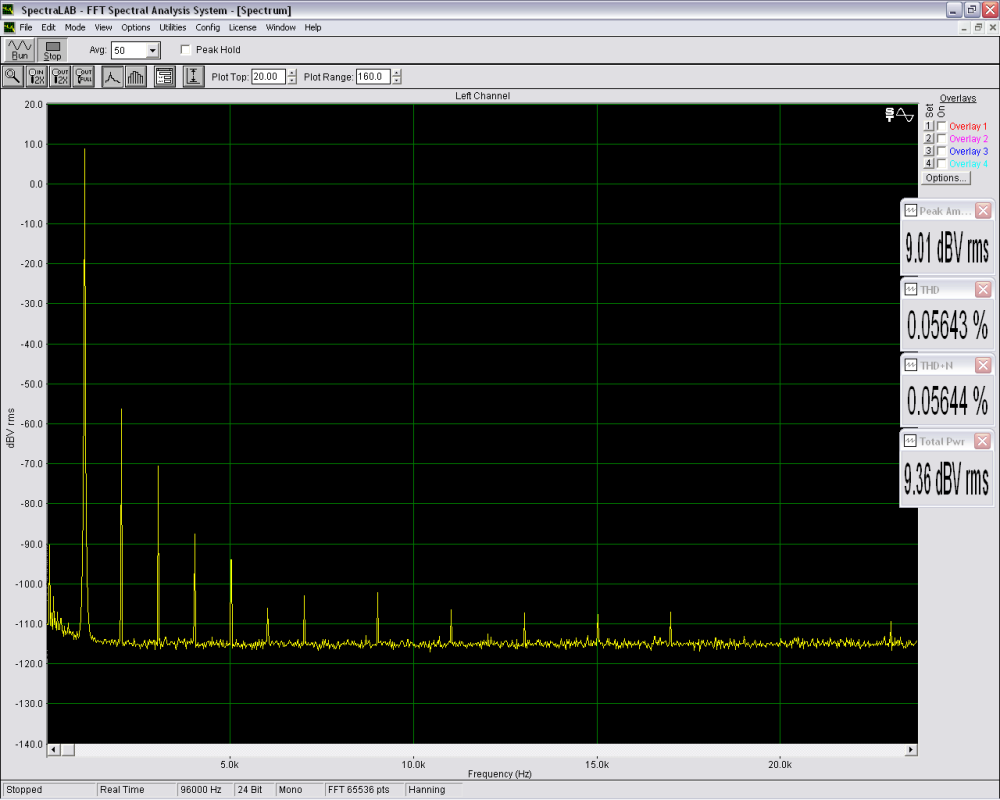Click the 0.05643 % THD value

point(947,325)
